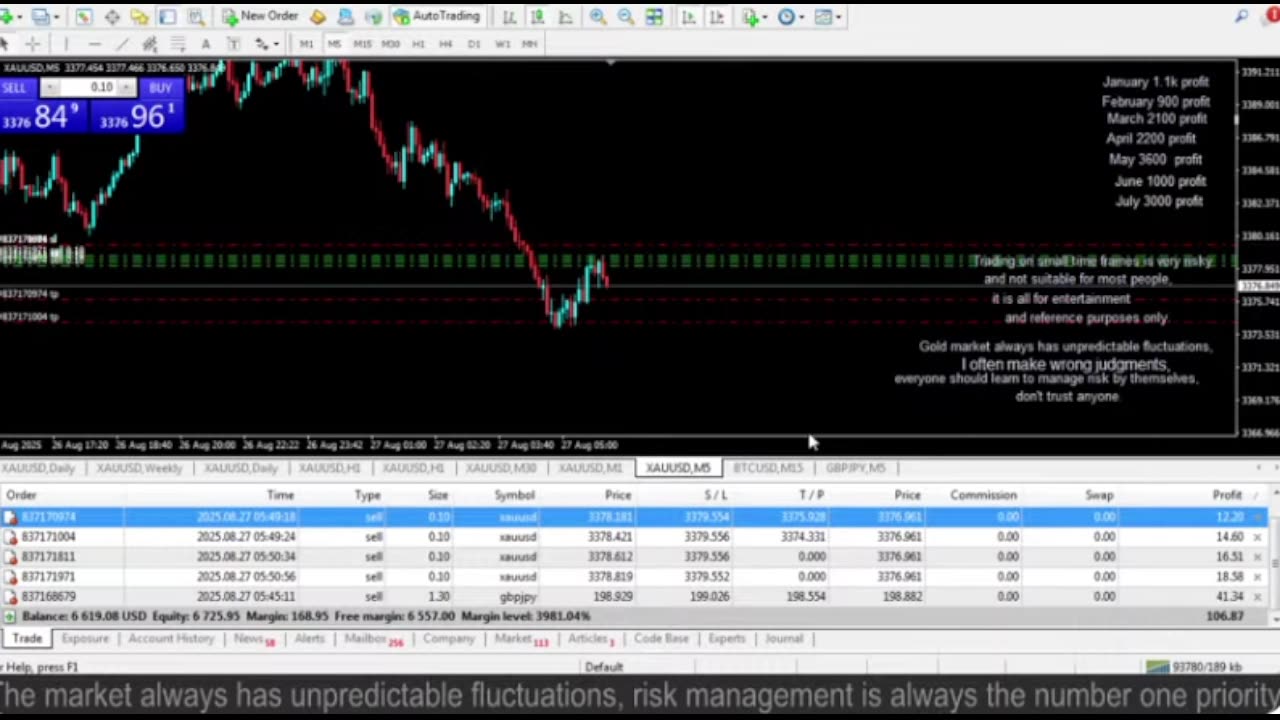Toggle the AutoTrading button
1280x720 pixels.
(437, 17)
